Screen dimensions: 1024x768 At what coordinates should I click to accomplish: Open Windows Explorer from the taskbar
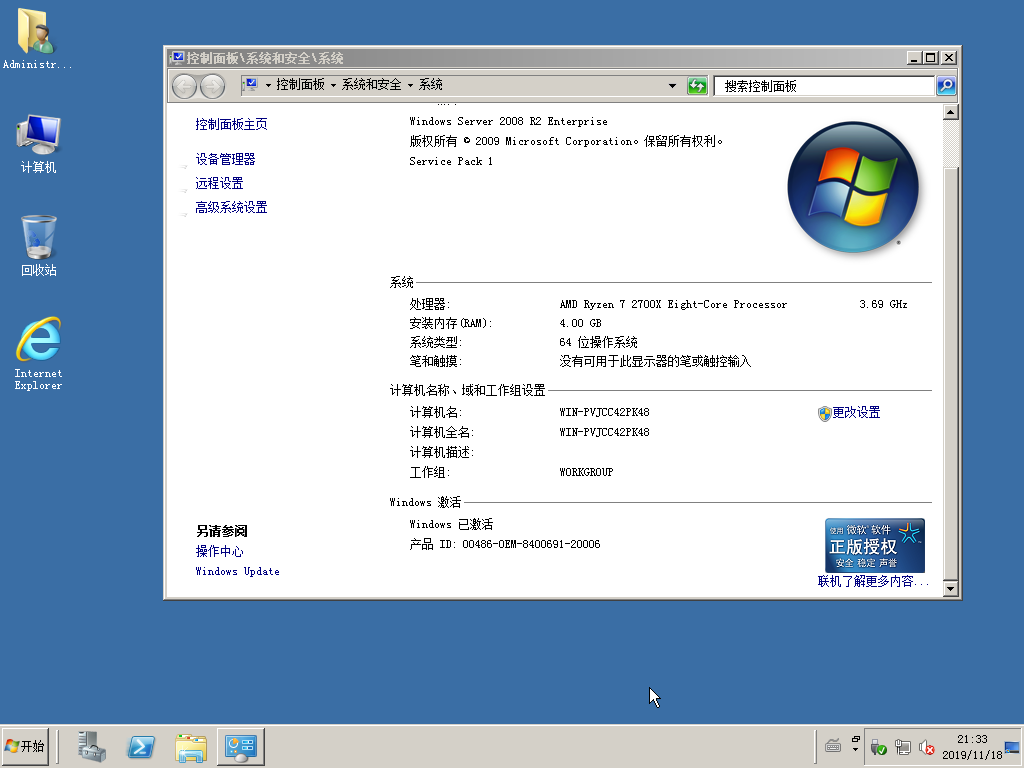[x=190, y=746]
